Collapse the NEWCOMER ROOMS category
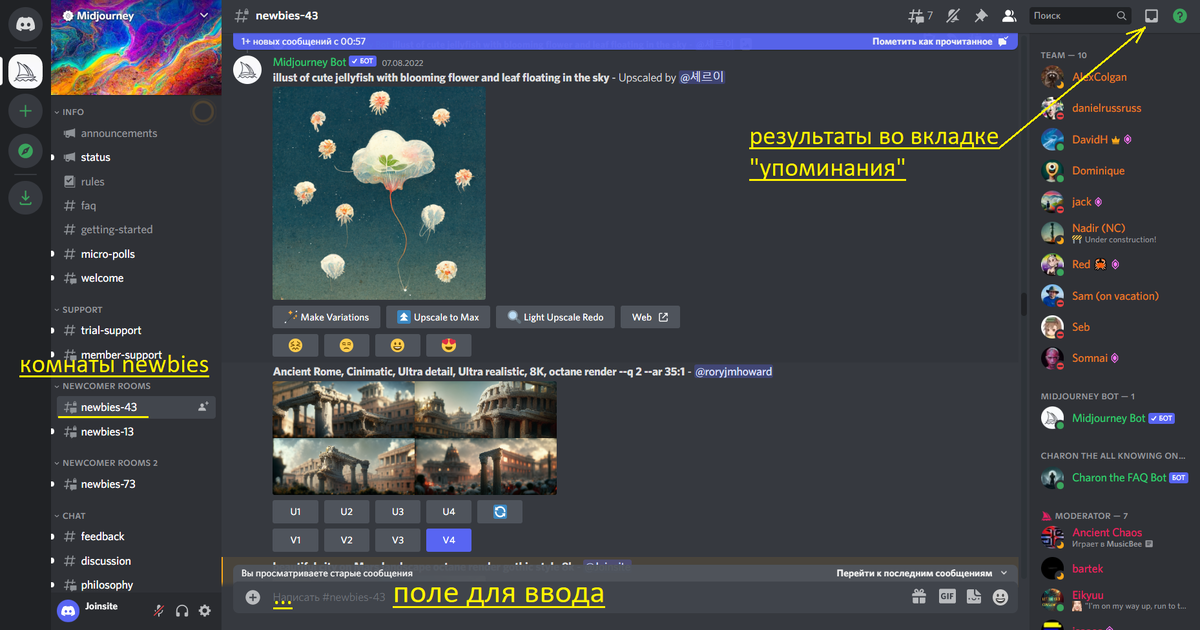1200x630 pixels. [x=104, y=386]
